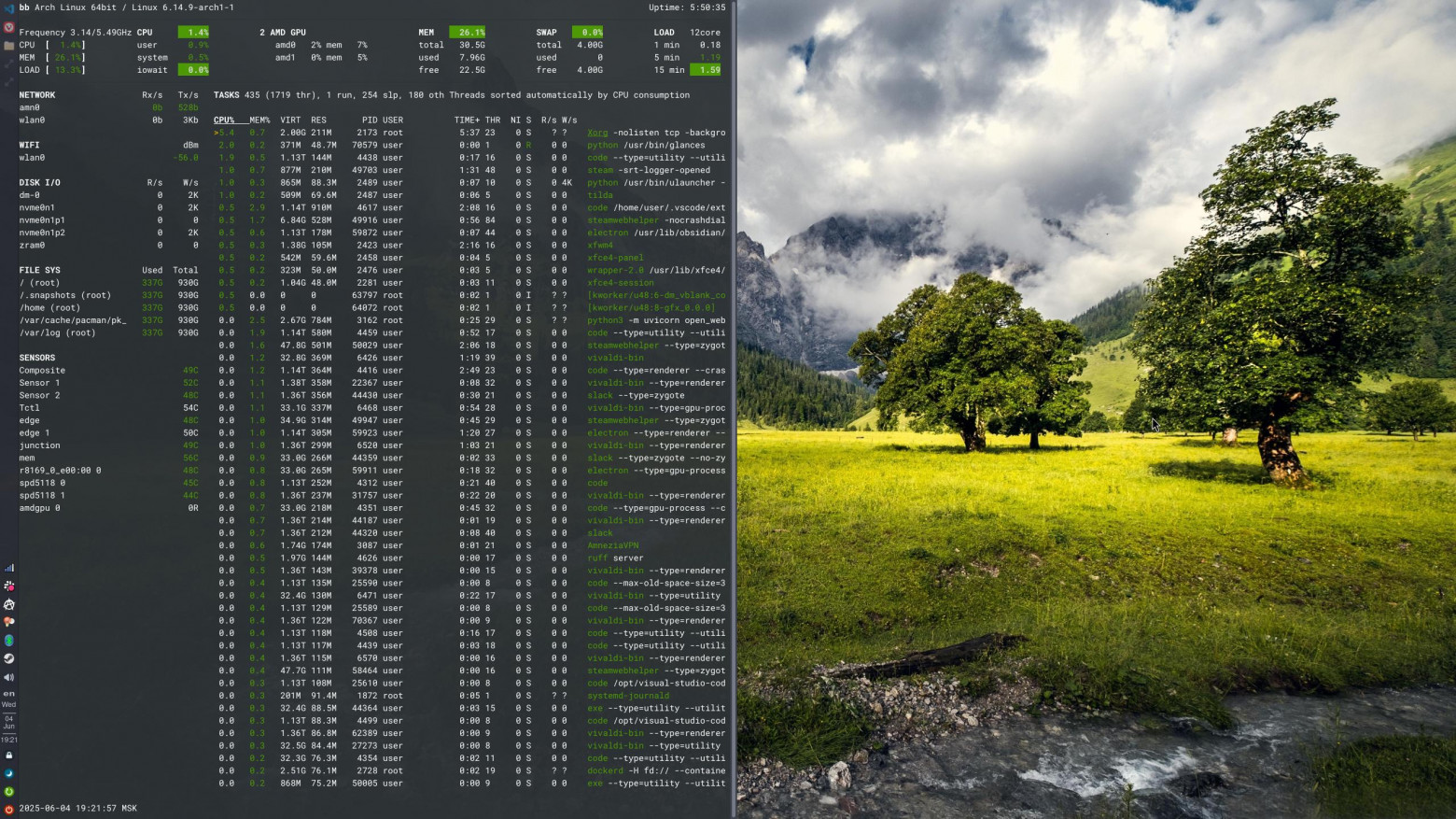Viewport: 1456px width, 819px height.
Task: Select the 'systemd-journald' process row
Action: [x=469, y=696]
